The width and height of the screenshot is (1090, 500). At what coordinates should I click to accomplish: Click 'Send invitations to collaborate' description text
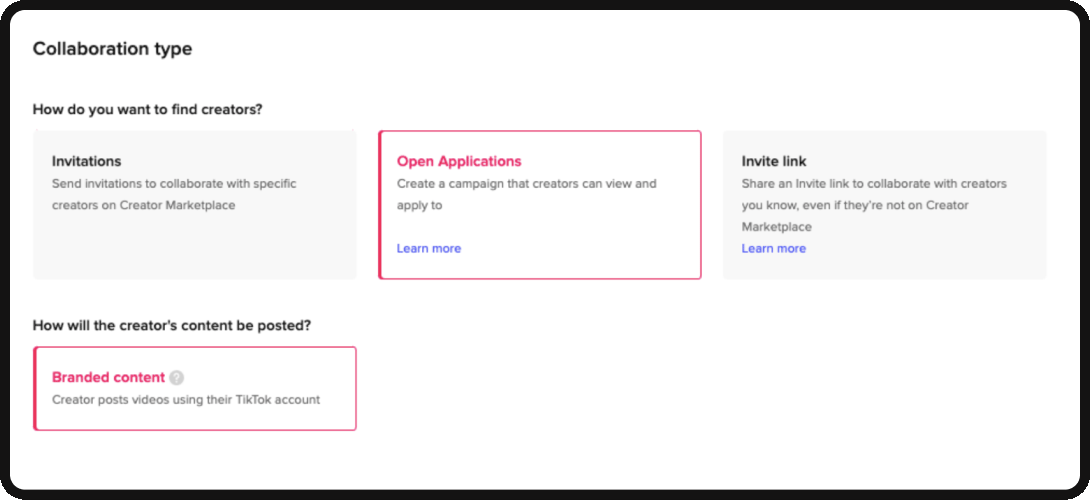[174, 195]
